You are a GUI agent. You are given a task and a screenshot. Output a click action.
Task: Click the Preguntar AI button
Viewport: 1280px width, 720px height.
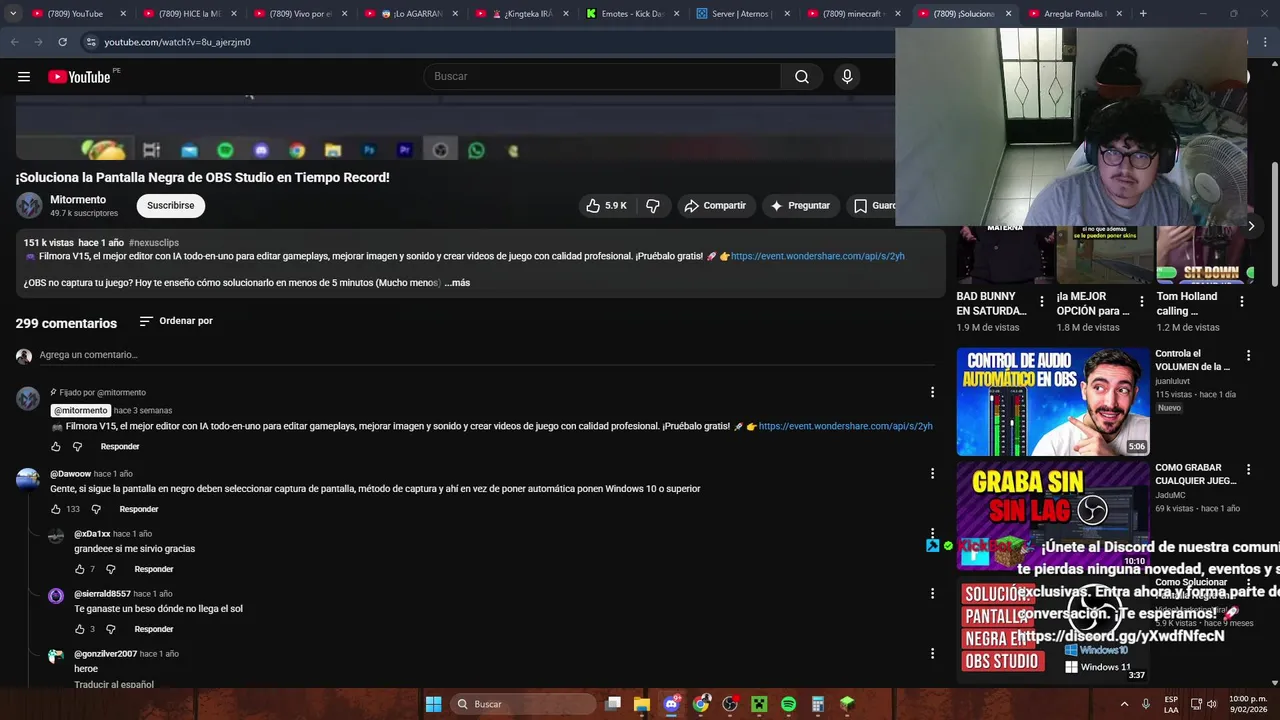pos(800,206)
